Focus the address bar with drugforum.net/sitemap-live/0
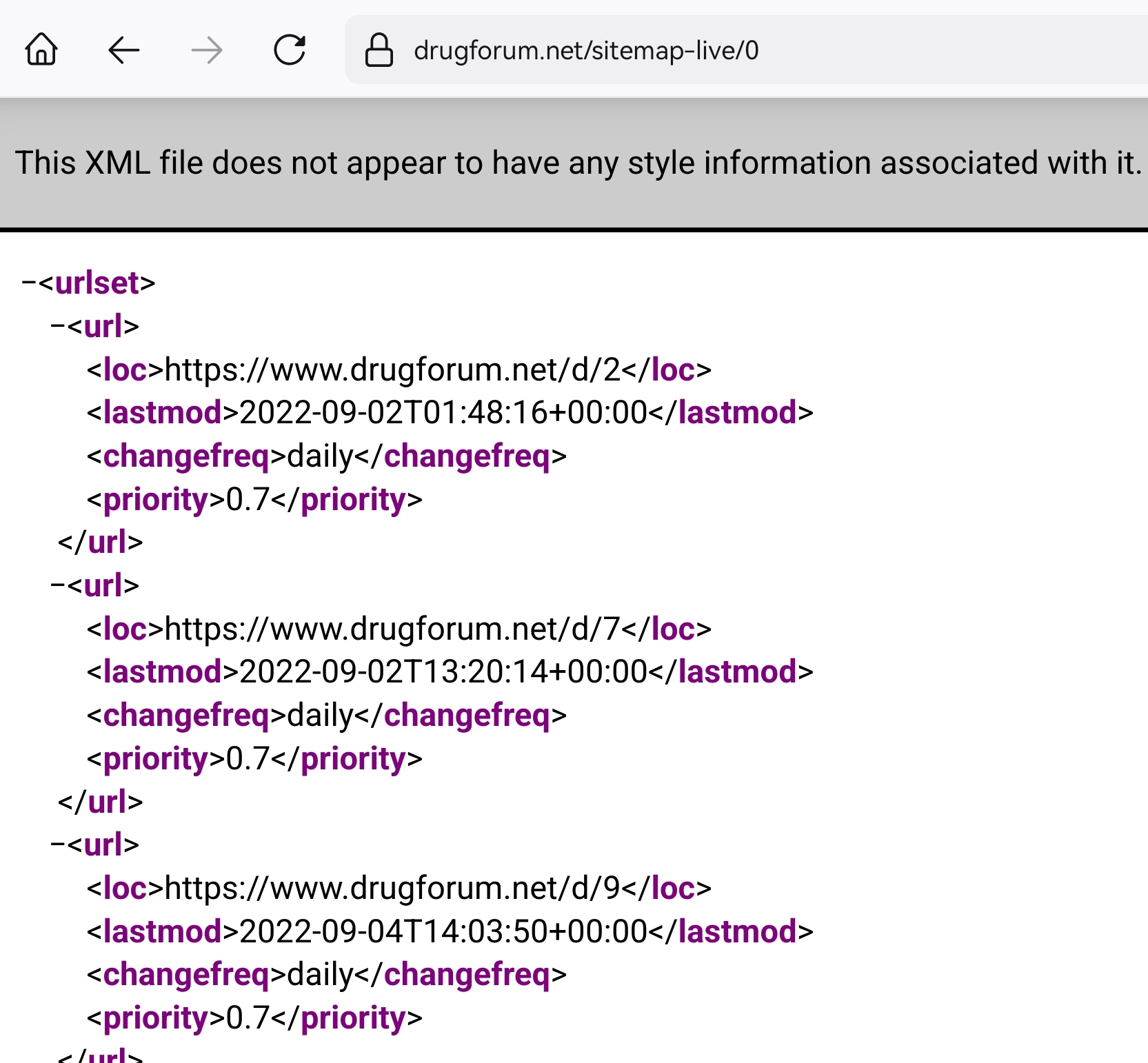This screenshot has height=1063, width=1148. tap(745, 50)
